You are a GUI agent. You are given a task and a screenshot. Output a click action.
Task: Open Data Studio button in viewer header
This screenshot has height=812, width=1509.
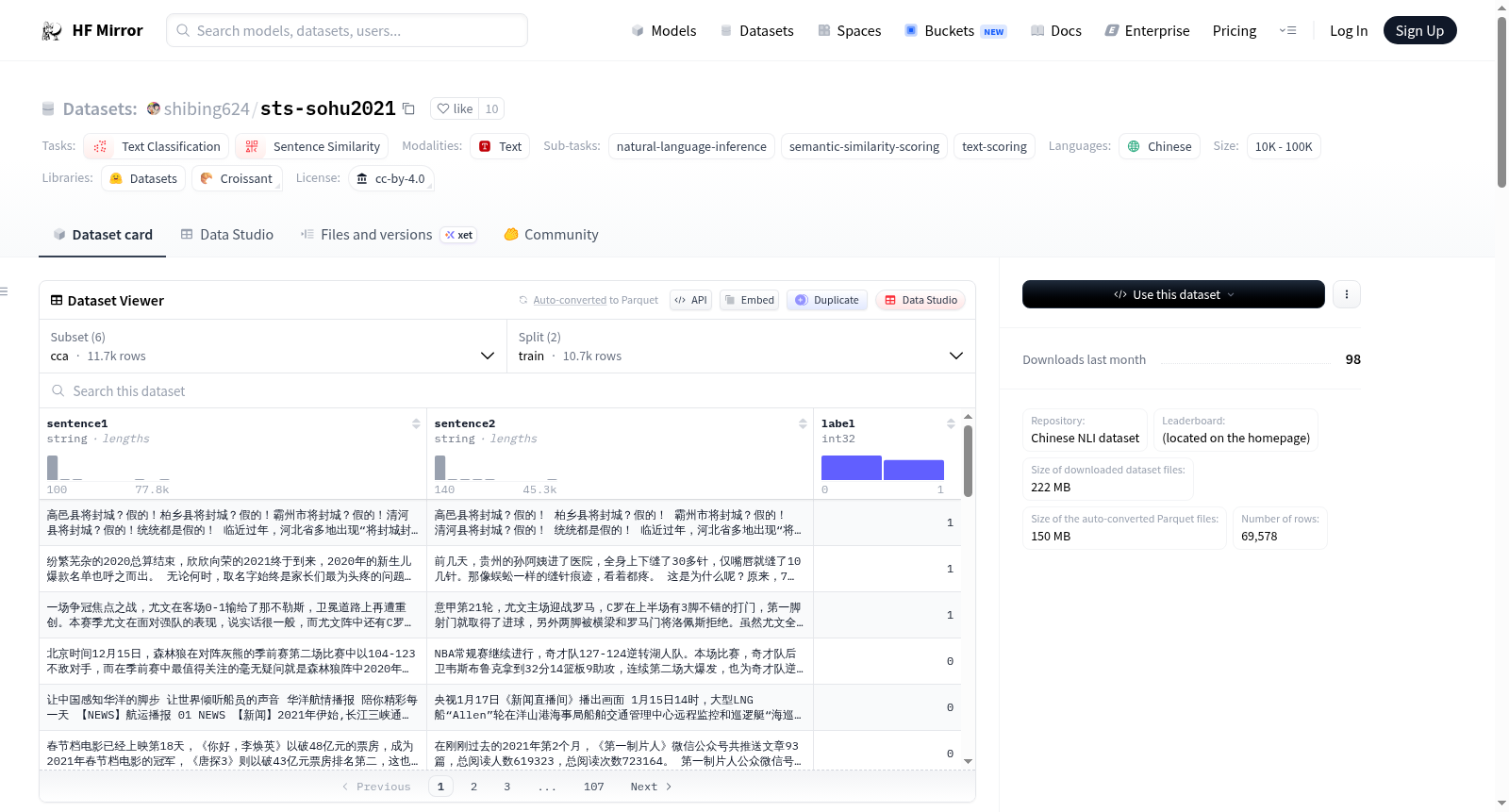click(x=920, y=300)
